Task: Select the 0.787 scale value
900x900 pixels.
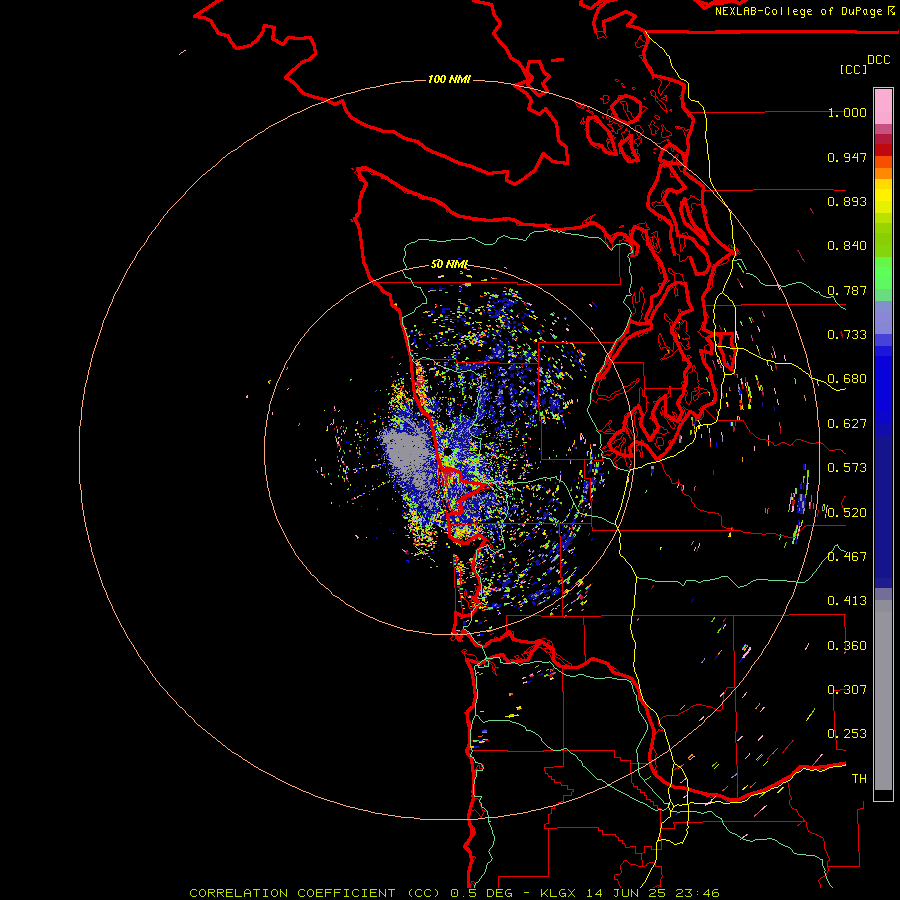Action: [847, 290]
